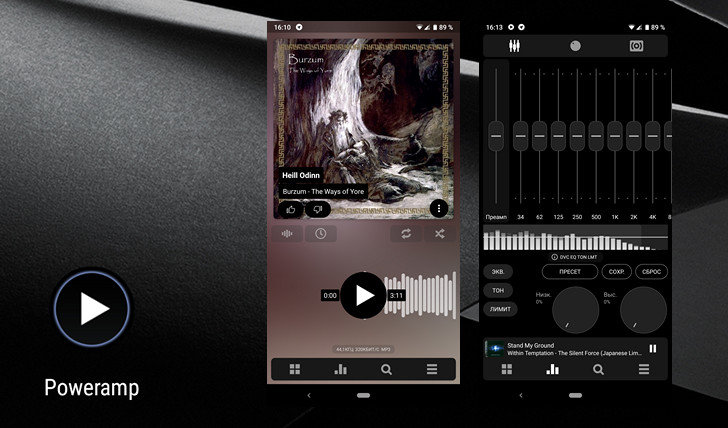Click the Heill Odinn track title
The height and width of the screenshot is (428, 728).
301,175
